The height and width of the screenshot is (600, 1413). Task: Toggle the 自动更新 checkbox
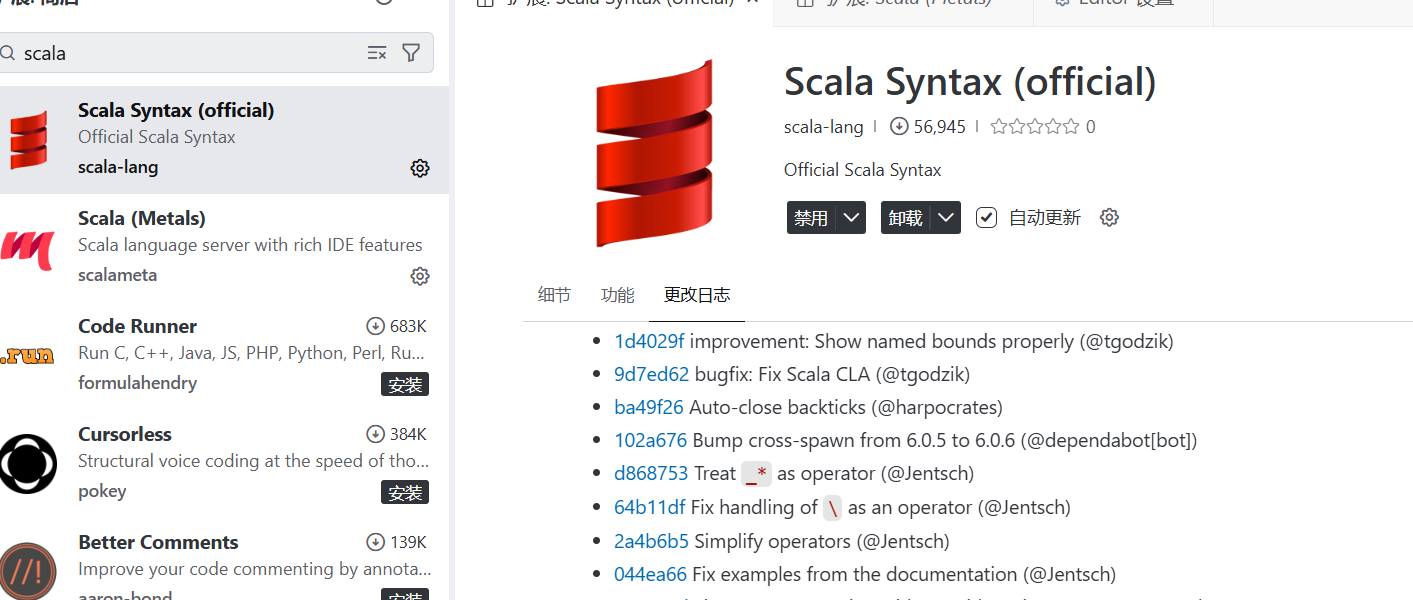[x=987, y=217]
